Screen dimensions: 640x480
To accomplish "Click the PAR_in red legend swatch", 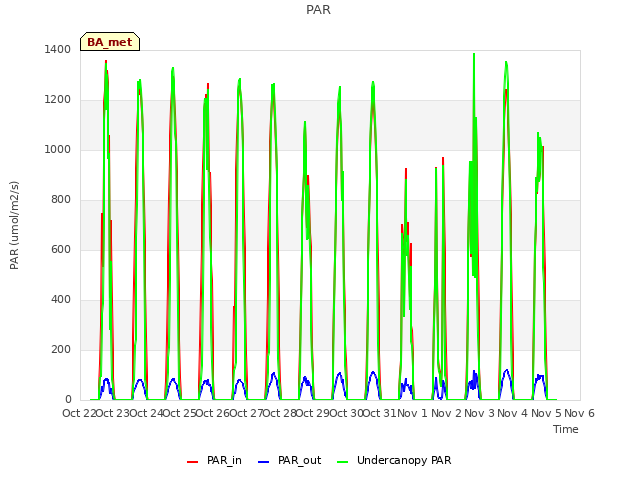I will click(x=192, y=462).
